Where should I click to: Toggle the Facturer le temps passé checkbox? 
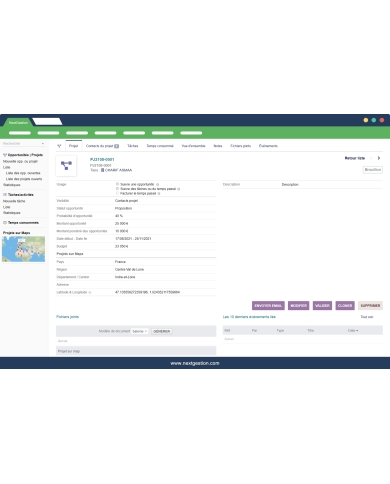pos(117,193)
